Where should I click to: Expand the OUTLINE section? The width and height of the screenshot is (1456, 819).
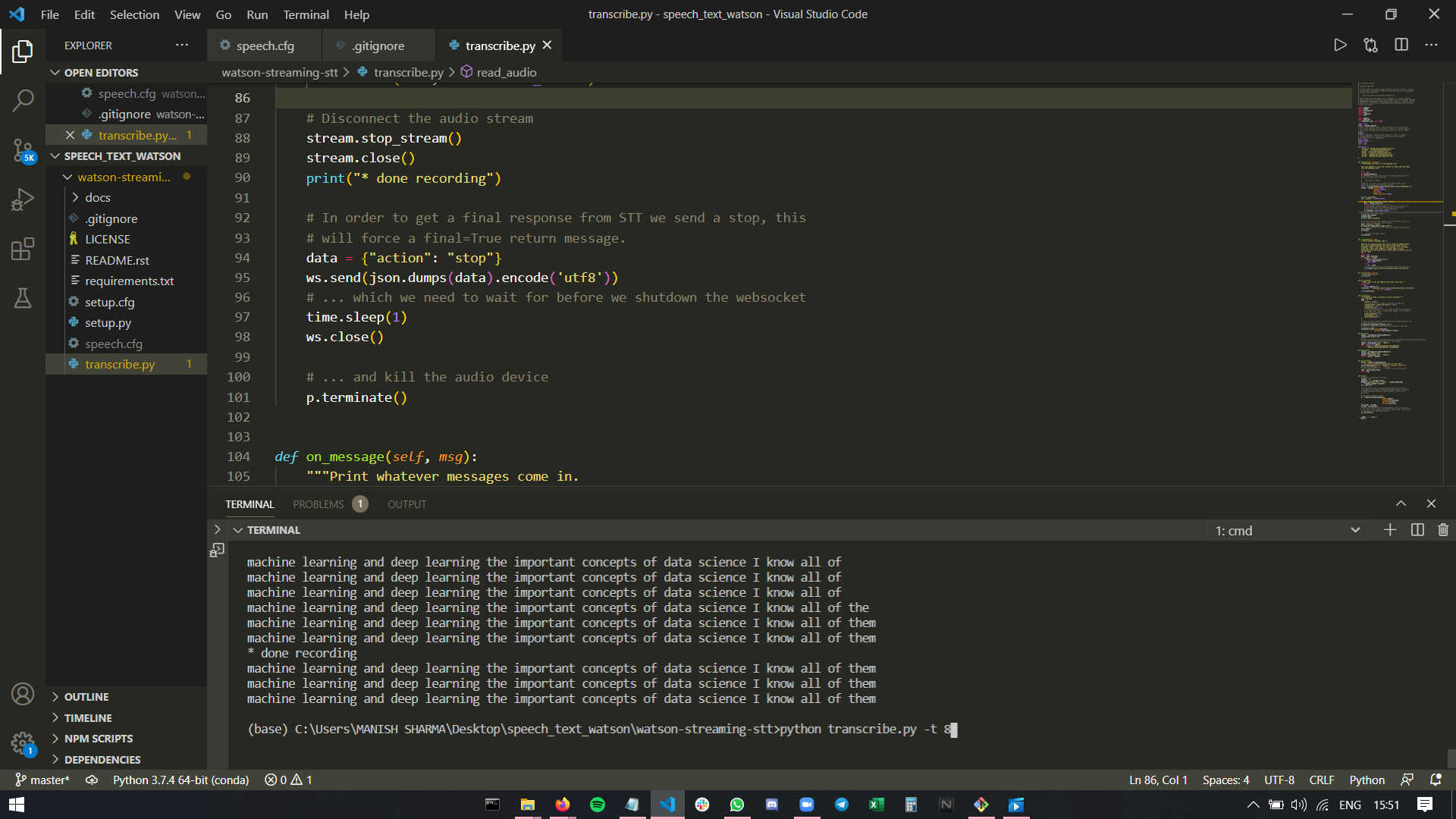[86, 697]
